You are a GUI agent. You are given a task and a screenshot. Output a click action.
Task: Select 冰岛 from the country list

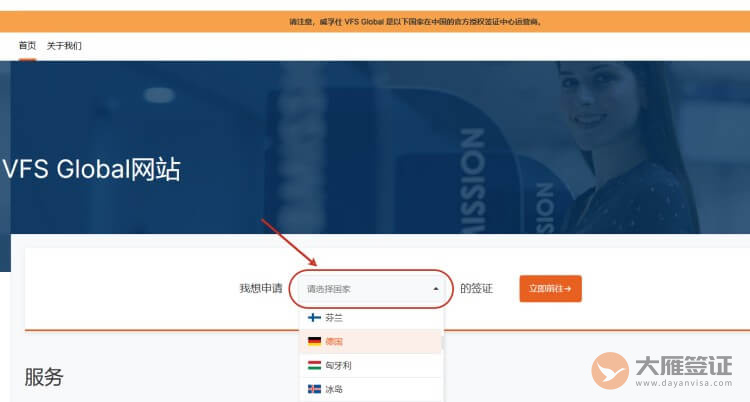point(371,390)
